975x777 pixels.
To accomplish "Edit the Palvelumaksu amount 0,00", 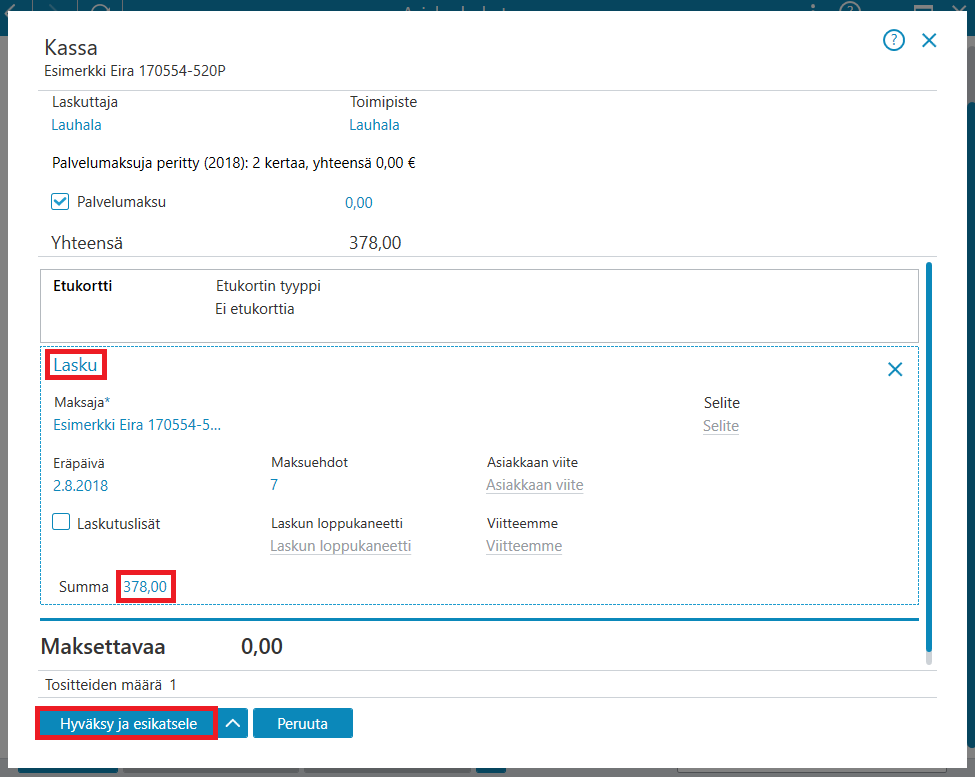I will coord(359,203).
